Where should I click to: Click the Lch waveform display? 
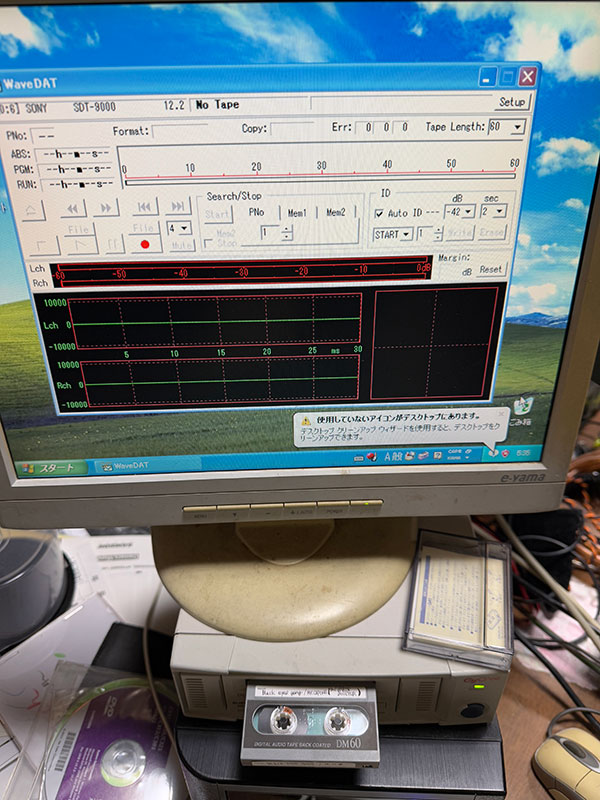click(x=215, y=319)
